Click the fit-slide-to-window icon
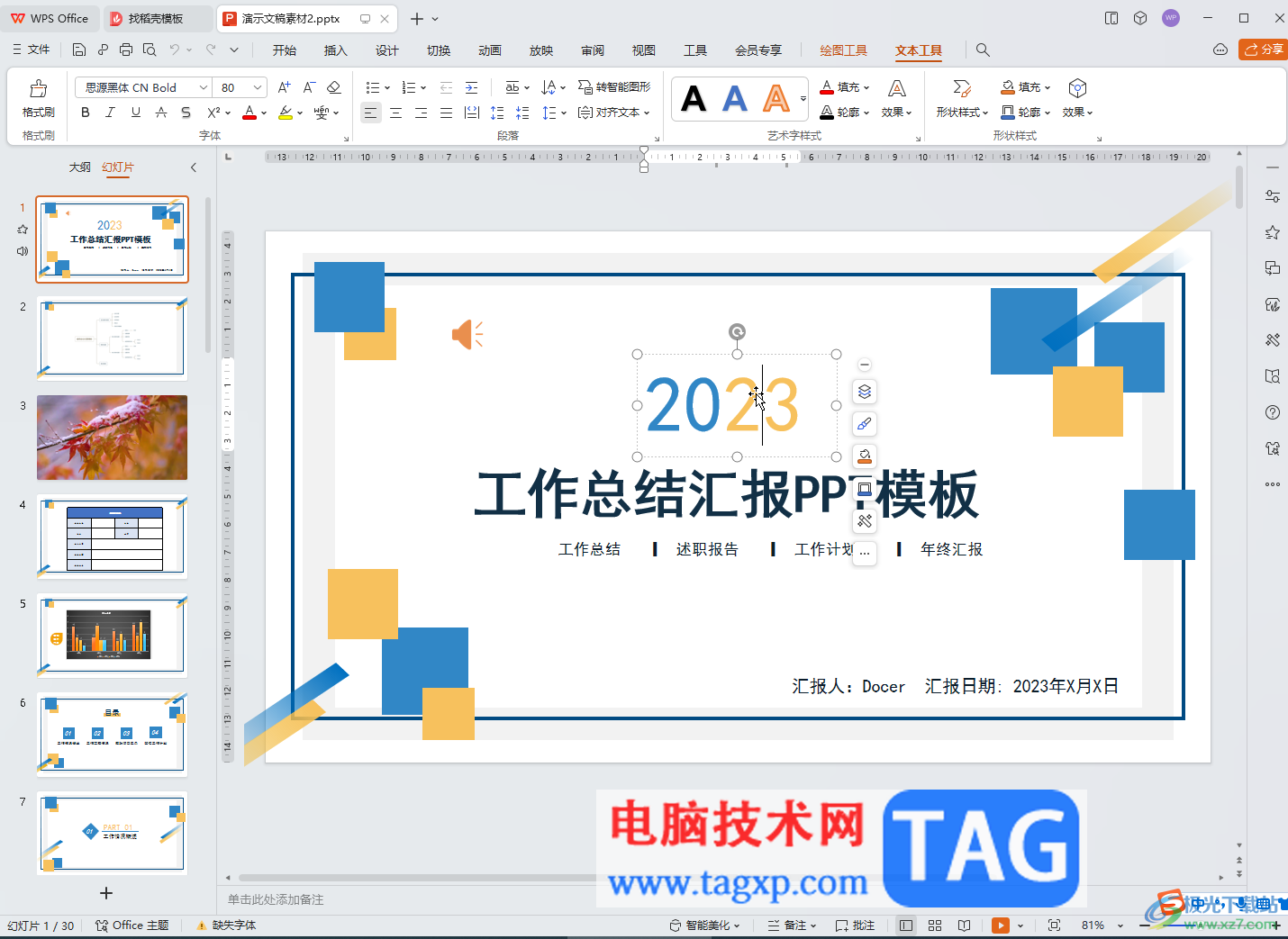Viewport: 1288px width, 939px height. 1055,925
